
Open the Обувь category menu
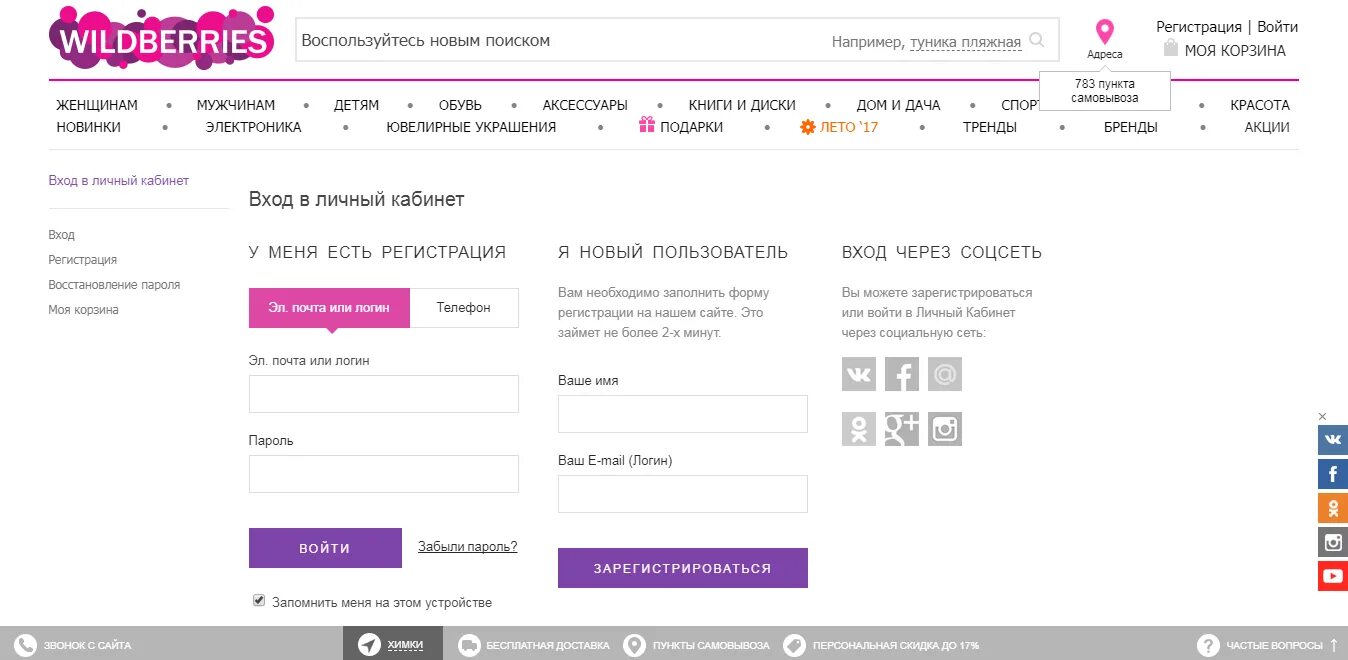pyautogui.click(x=460, y=105)
